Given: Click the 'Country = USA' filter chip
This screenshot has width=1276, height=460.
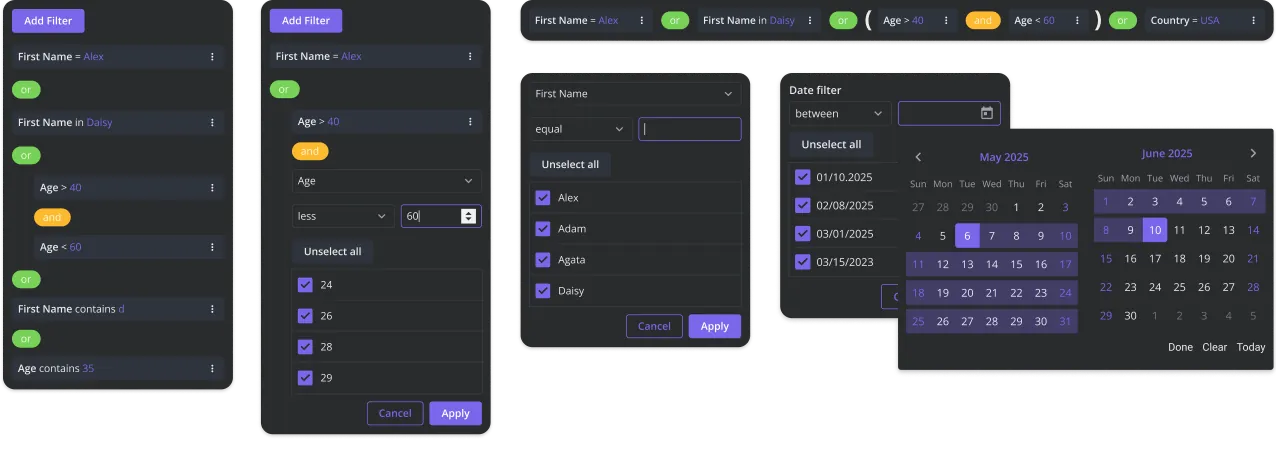Looking at the screenshot, I should click(1206, 21).
